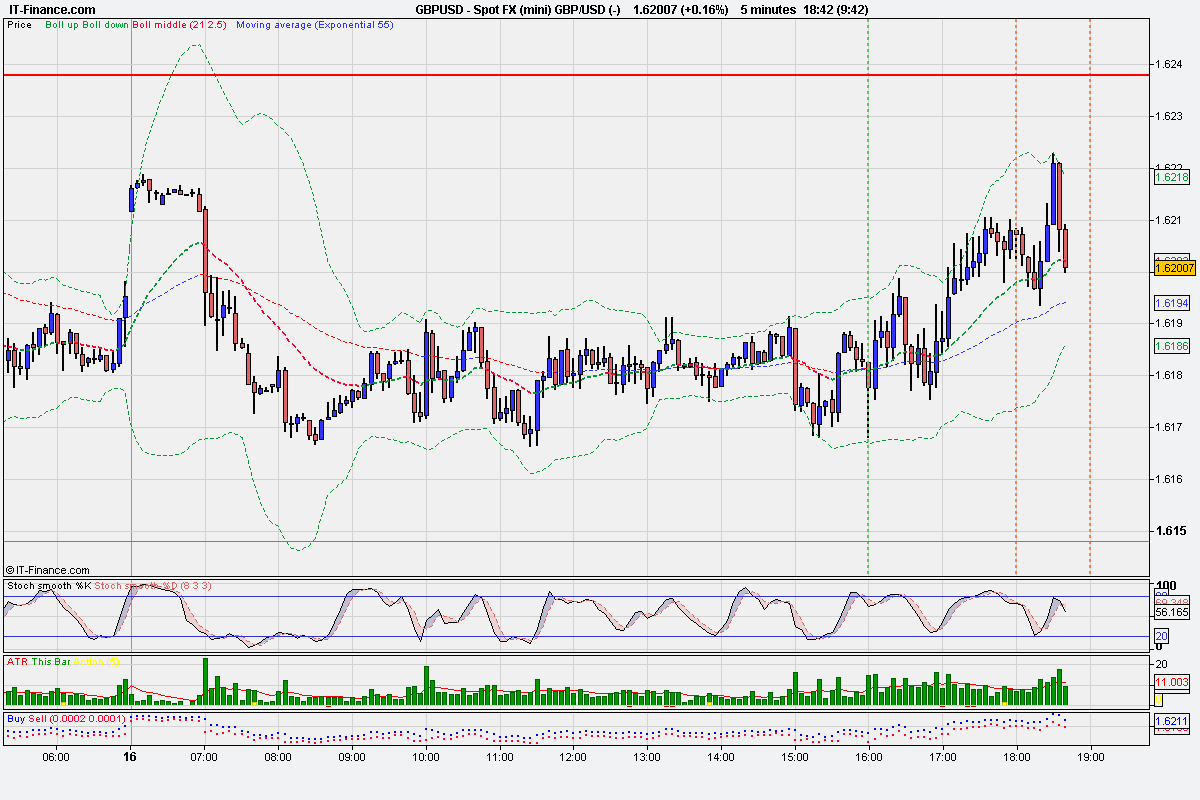Click the 100 scale label in stochastic panel
The width and height of the screenshot is (1200, 800).
coord(1164,586)
